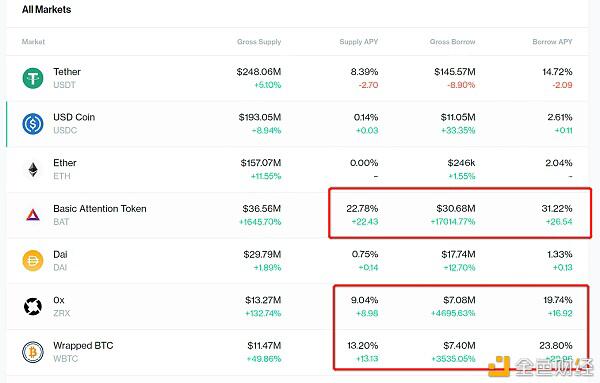Sort by Supply APY column header
The width and height of the screenshot is (600, 383).
point(359,42)
